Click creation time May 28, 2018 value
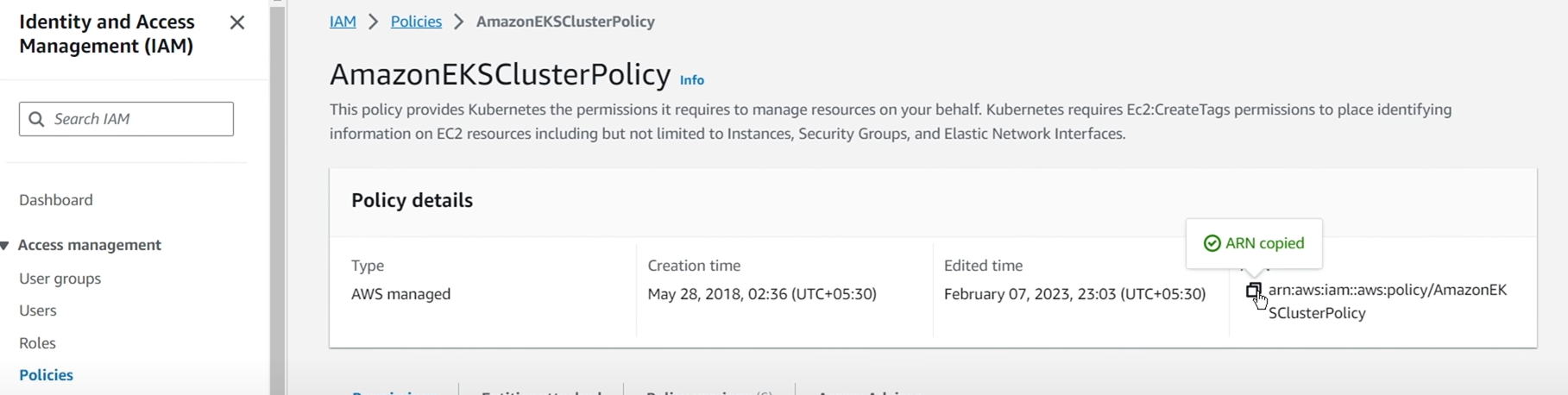 coord(762,294)
